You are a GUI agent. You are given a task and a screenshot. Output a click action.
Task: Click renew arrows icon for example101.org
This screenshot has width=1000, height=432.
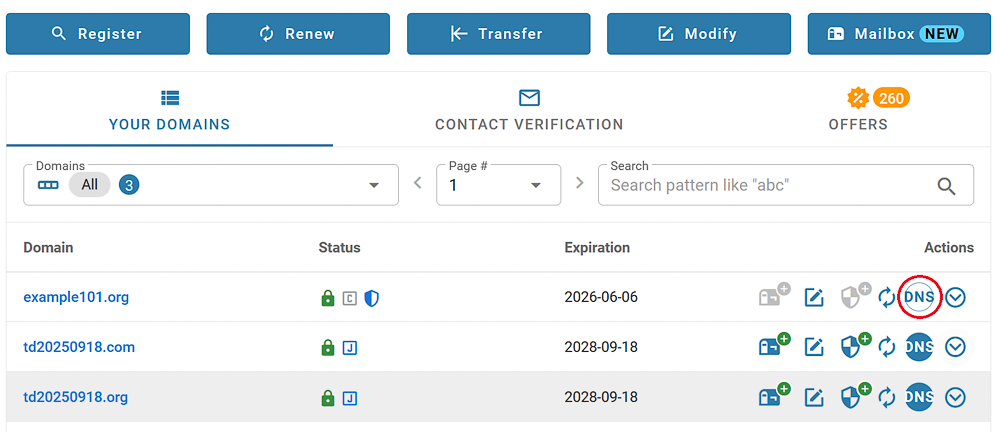tap(886, 297)
